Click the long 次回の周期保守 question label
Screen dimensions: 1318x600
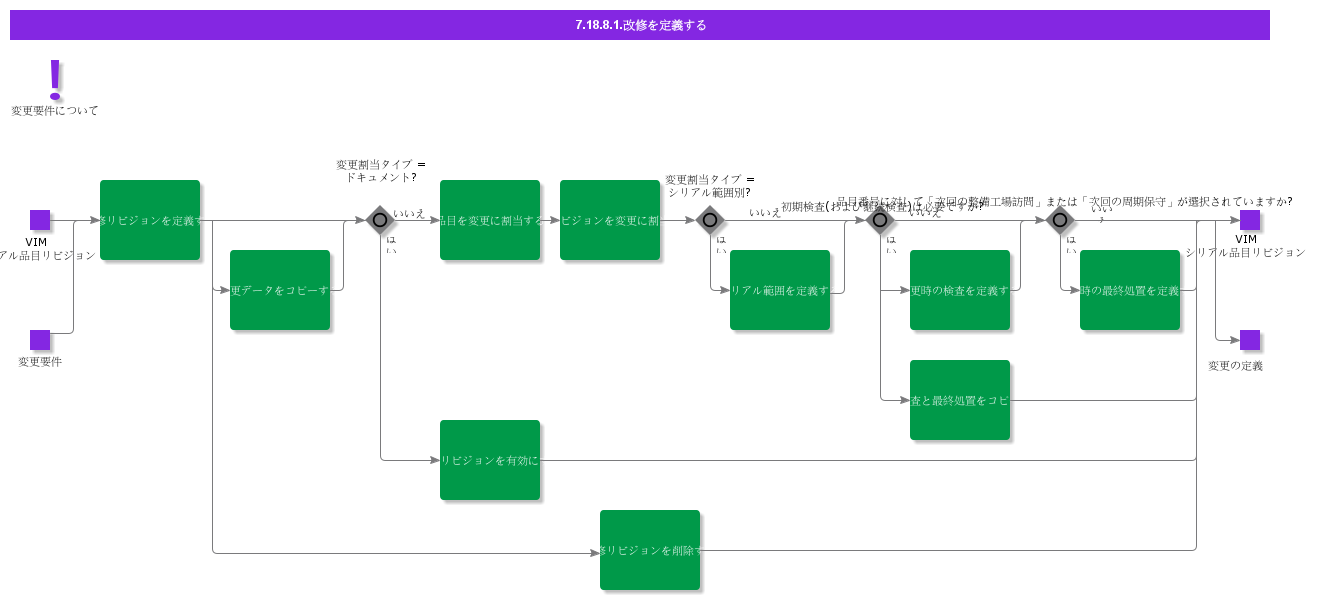click(x=1064, y=201)
